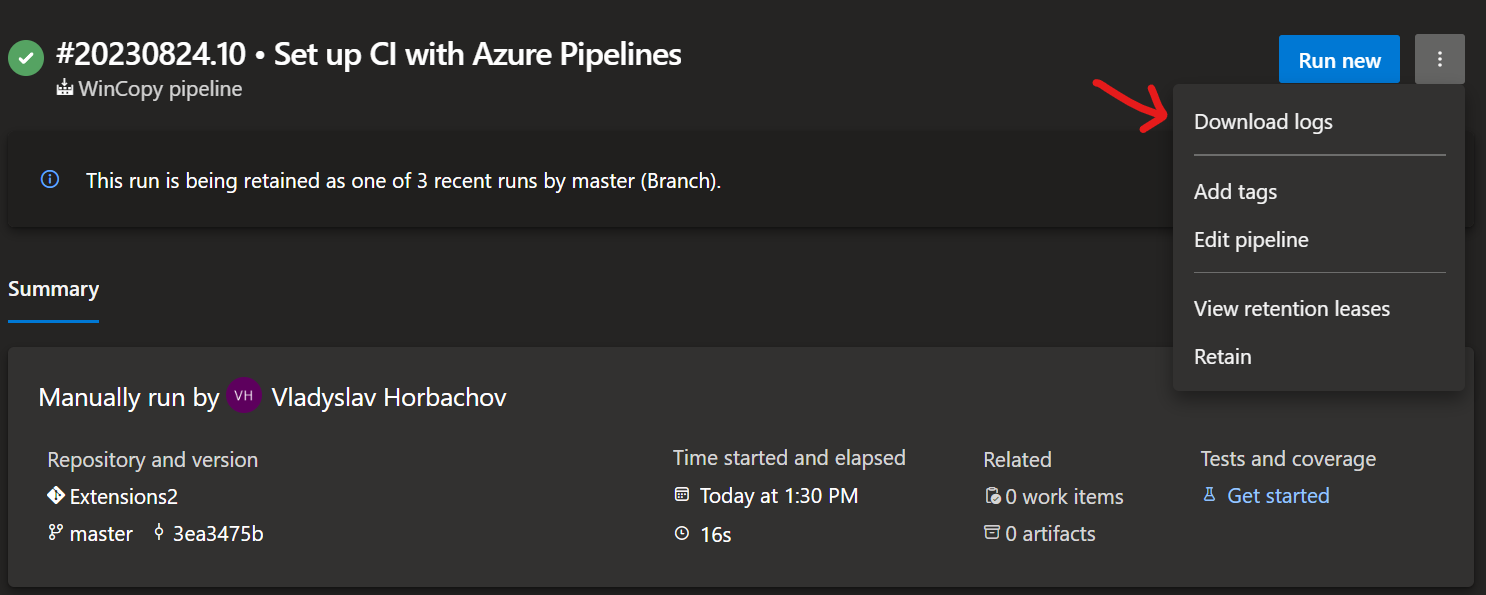Click the clock icon beside 16s
Viewport: 1486px width, 595px height.
682,533
